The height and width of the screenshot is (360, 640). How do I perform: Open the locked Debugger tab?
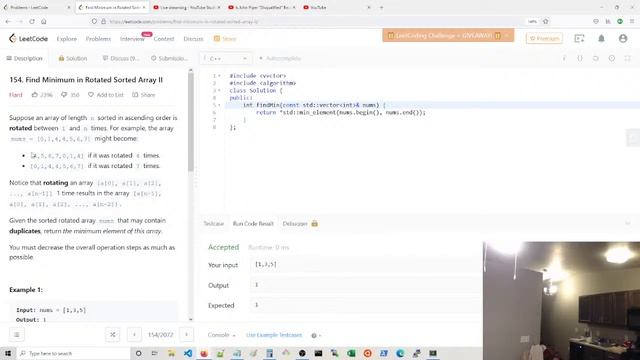(x=300, y=224)
